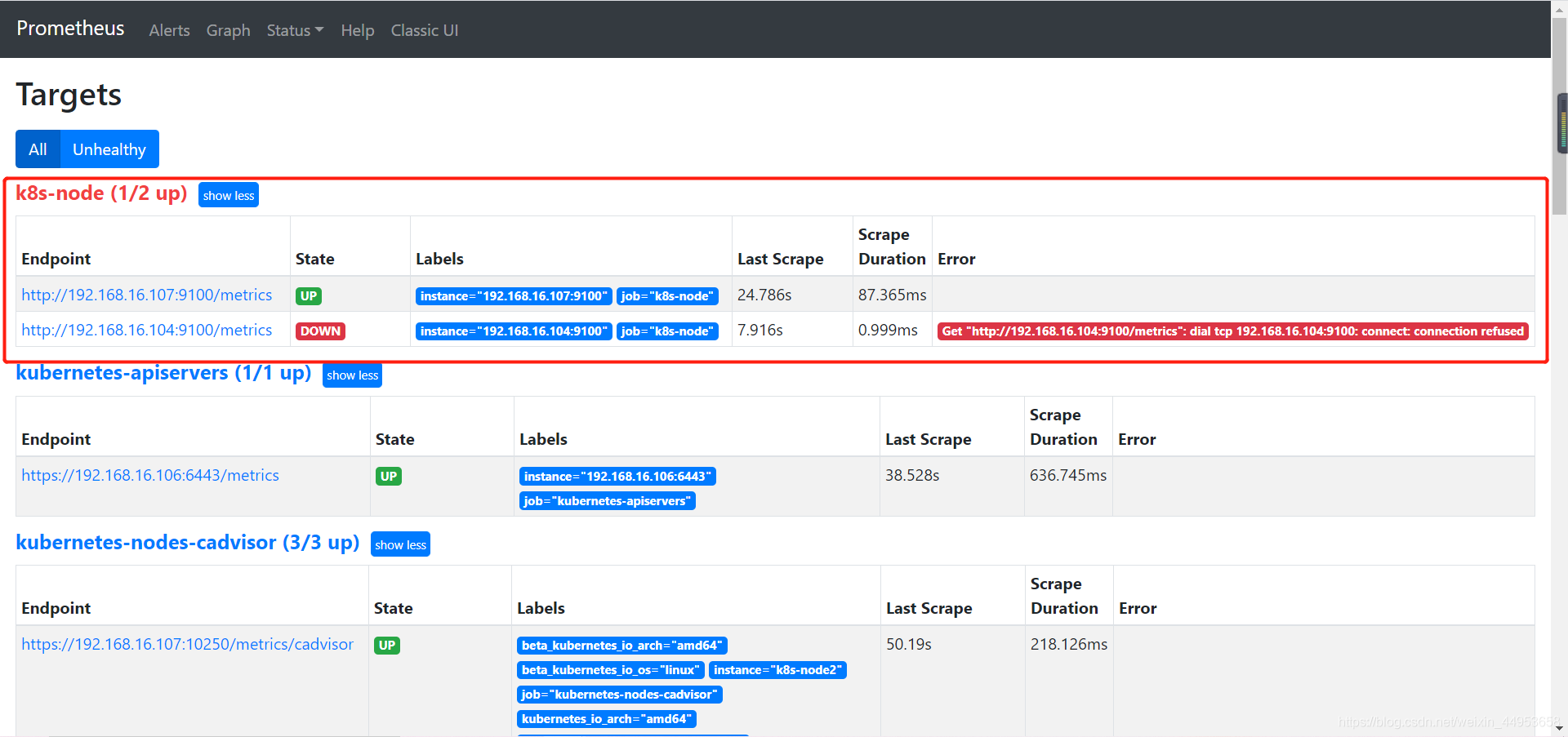Click the DOWN state badge for 192.168.16.104:9100
Image resolution: width=1568 pixels, height=737 pixels.
point(320,331)
